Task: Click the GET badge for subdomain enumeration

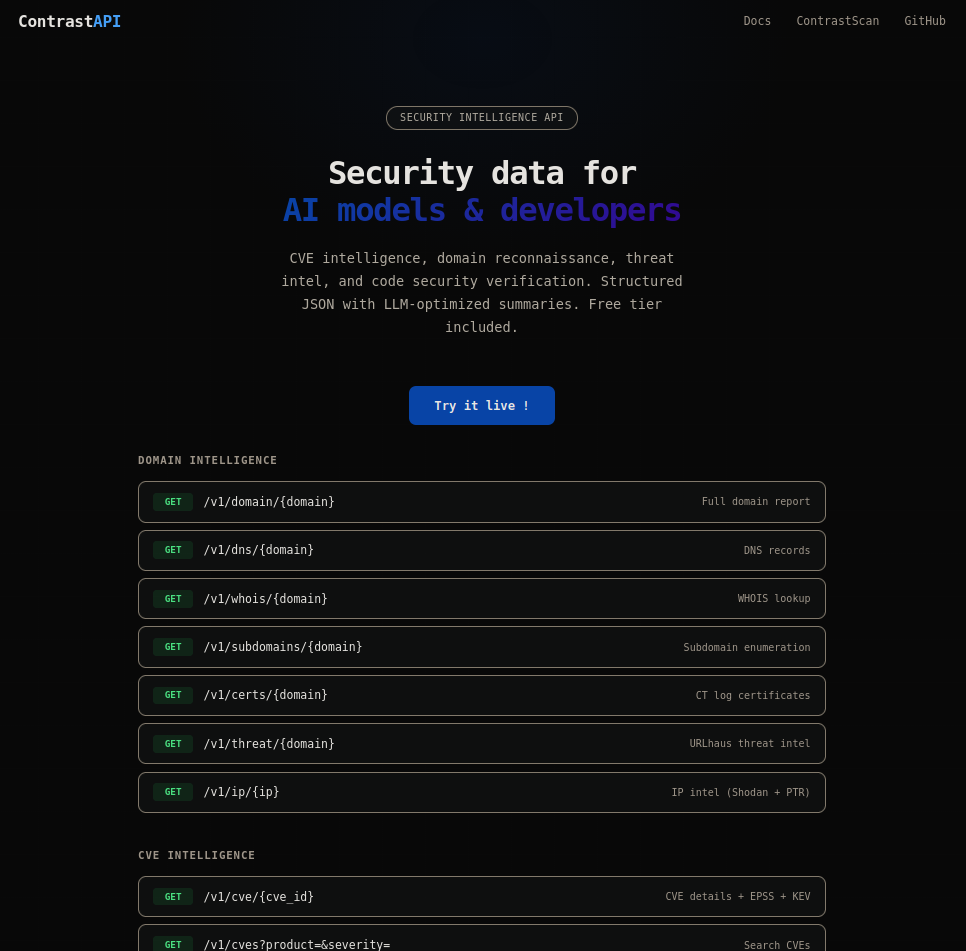Action: tap(173, 647)
